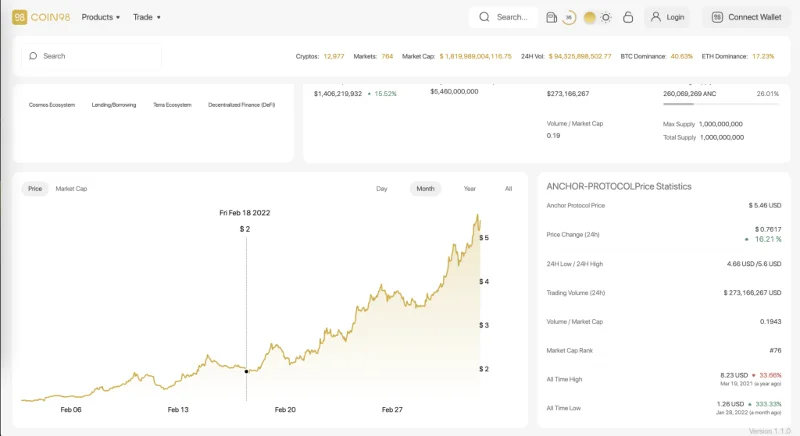800x436 pixels.
Task: Click the Market Cap Rank '#76'
Action: pyautogui.click(x=776, y=350)
